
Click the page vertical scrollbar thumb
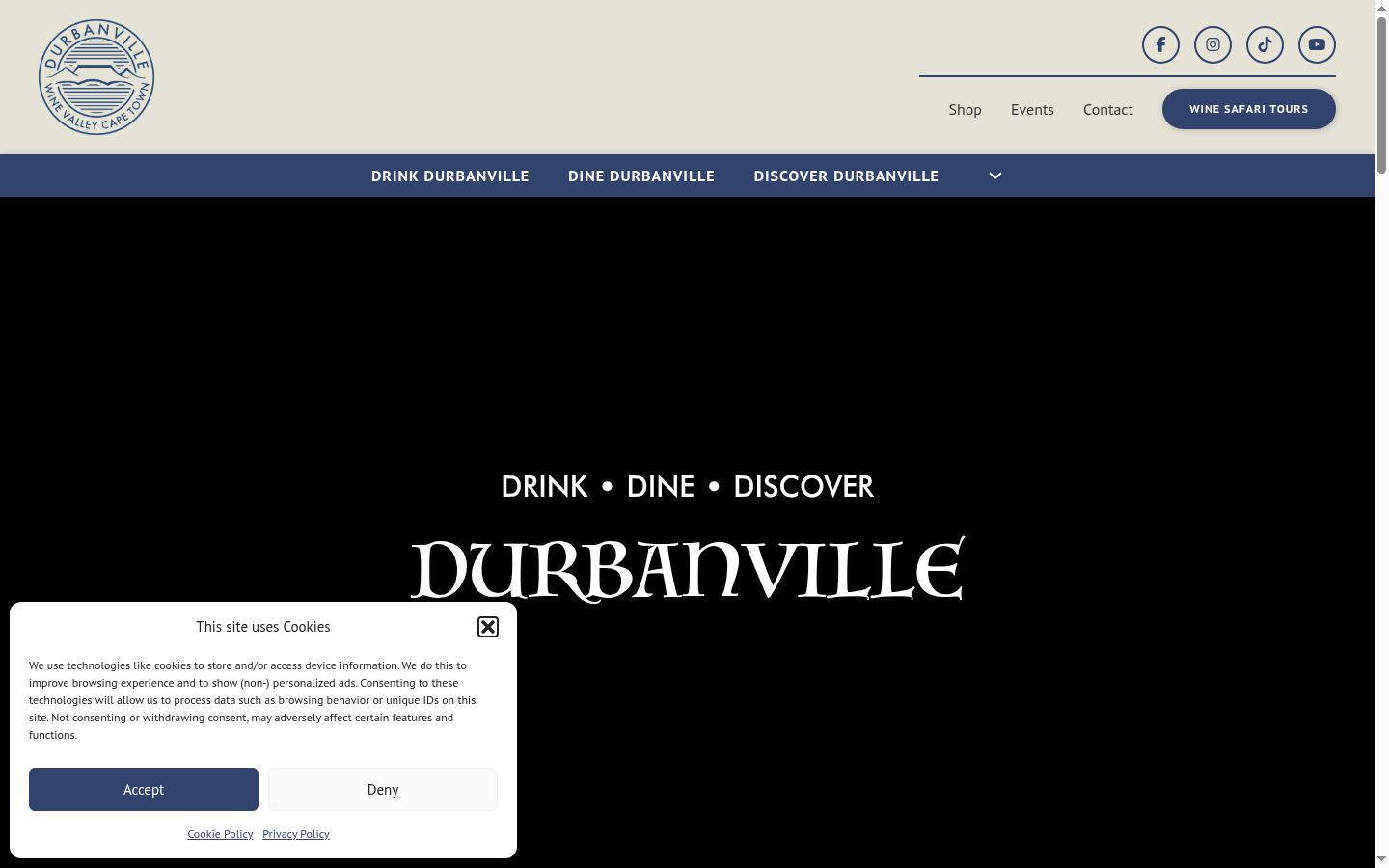[1381, 95]
